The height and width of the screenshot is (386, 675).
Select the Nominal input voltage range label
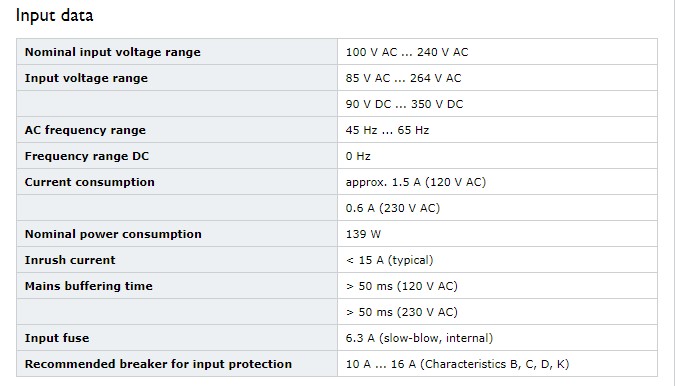point(112,52)
